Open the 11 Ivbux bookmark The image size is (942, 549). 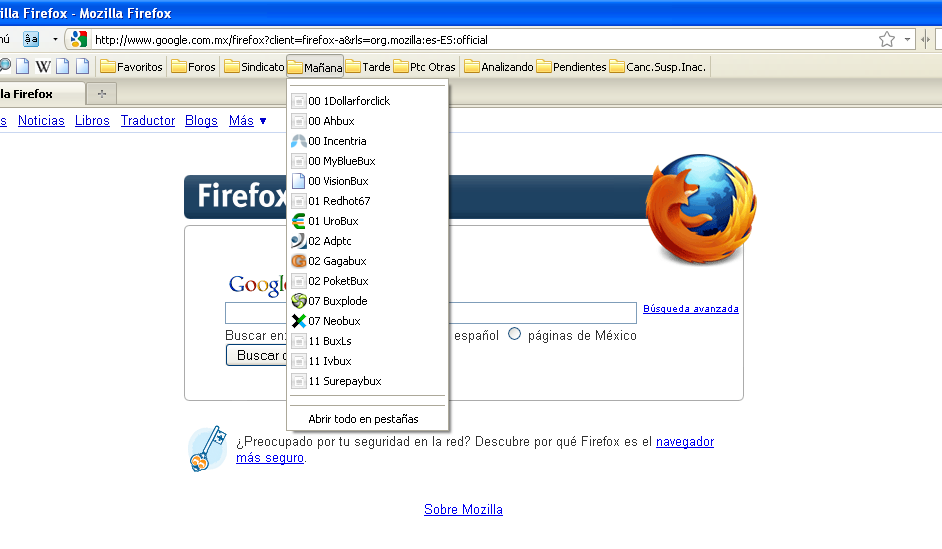coord(368,361)
